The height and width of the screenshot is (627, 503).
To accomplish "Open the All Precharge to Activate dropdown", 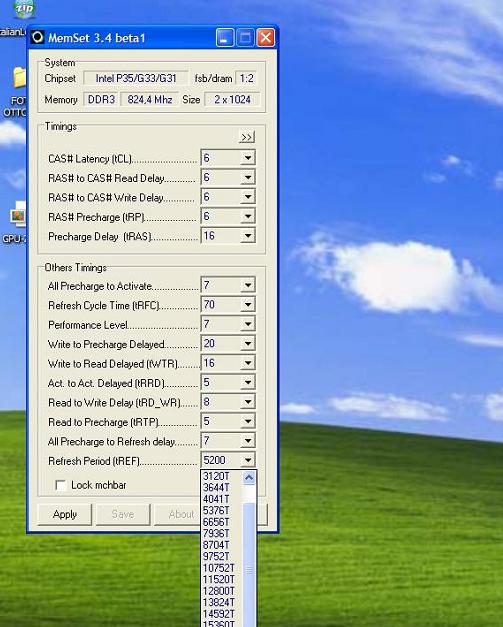I will tap(248, 285).
